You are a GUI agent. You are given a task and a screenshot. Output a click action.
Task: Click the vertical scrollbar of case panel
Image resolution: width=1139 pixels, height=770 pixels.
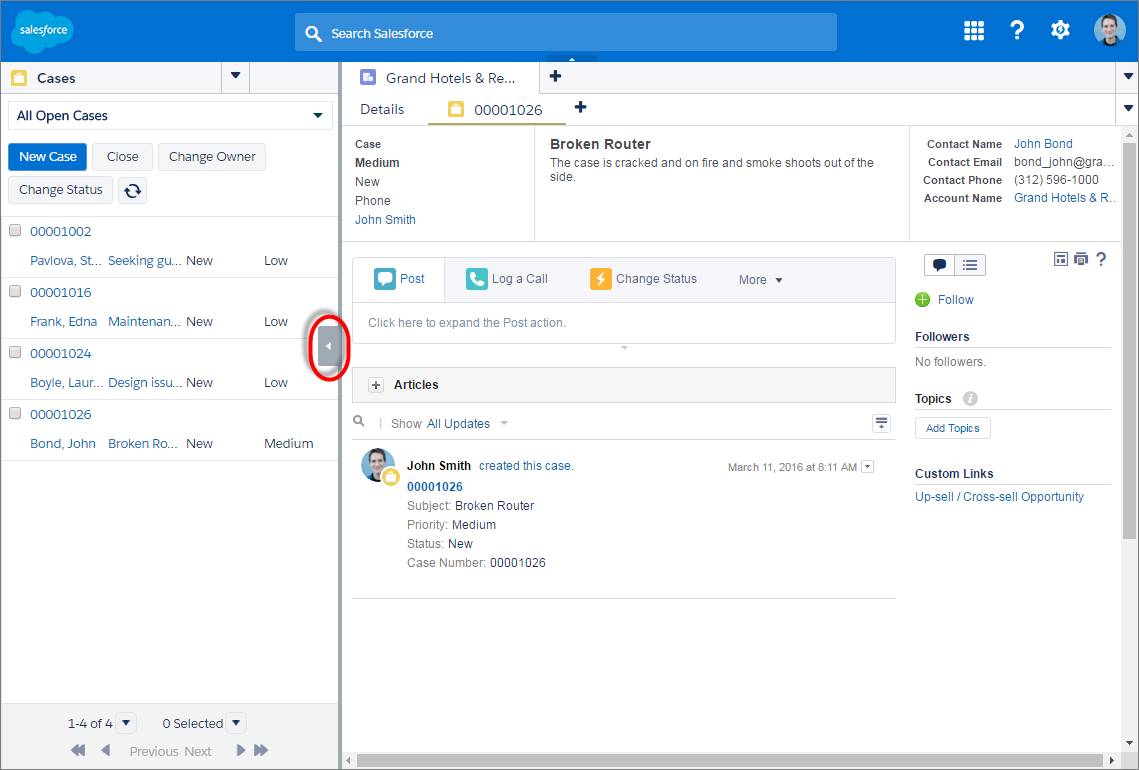[x=1130, y=341]
